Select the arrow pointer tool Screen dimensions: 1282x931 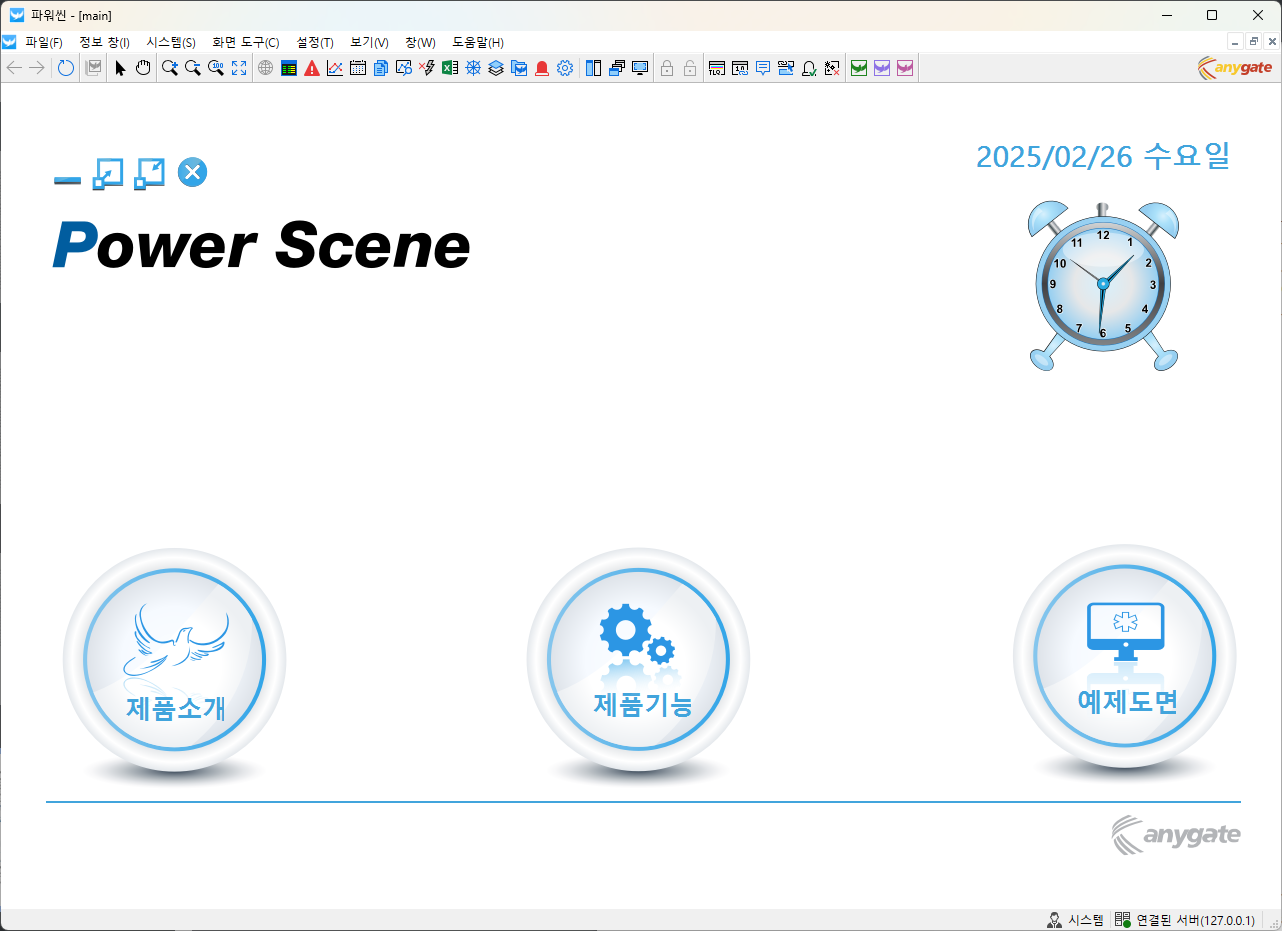point(120,68)
